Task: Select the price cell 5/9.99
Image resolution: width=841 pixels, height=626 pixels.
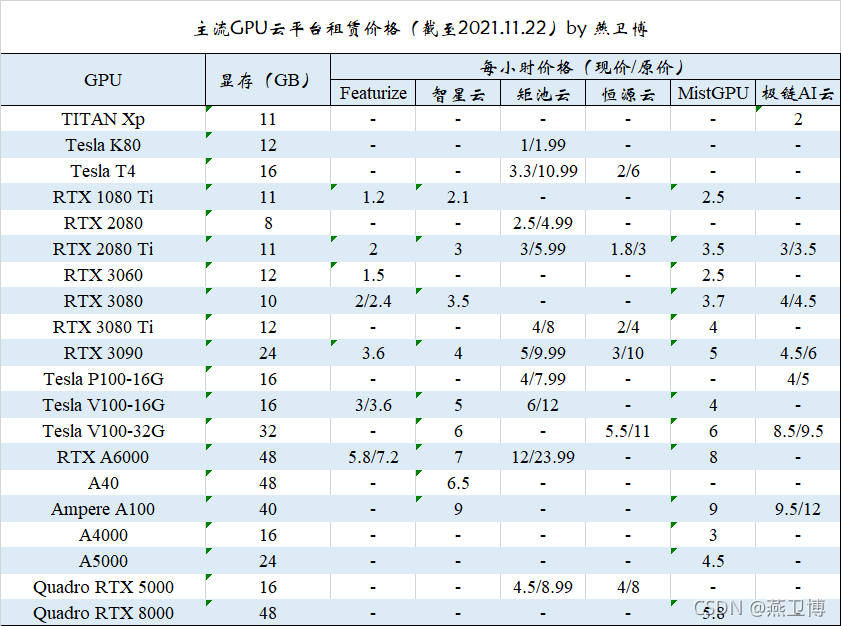Action: coord(543,353)
